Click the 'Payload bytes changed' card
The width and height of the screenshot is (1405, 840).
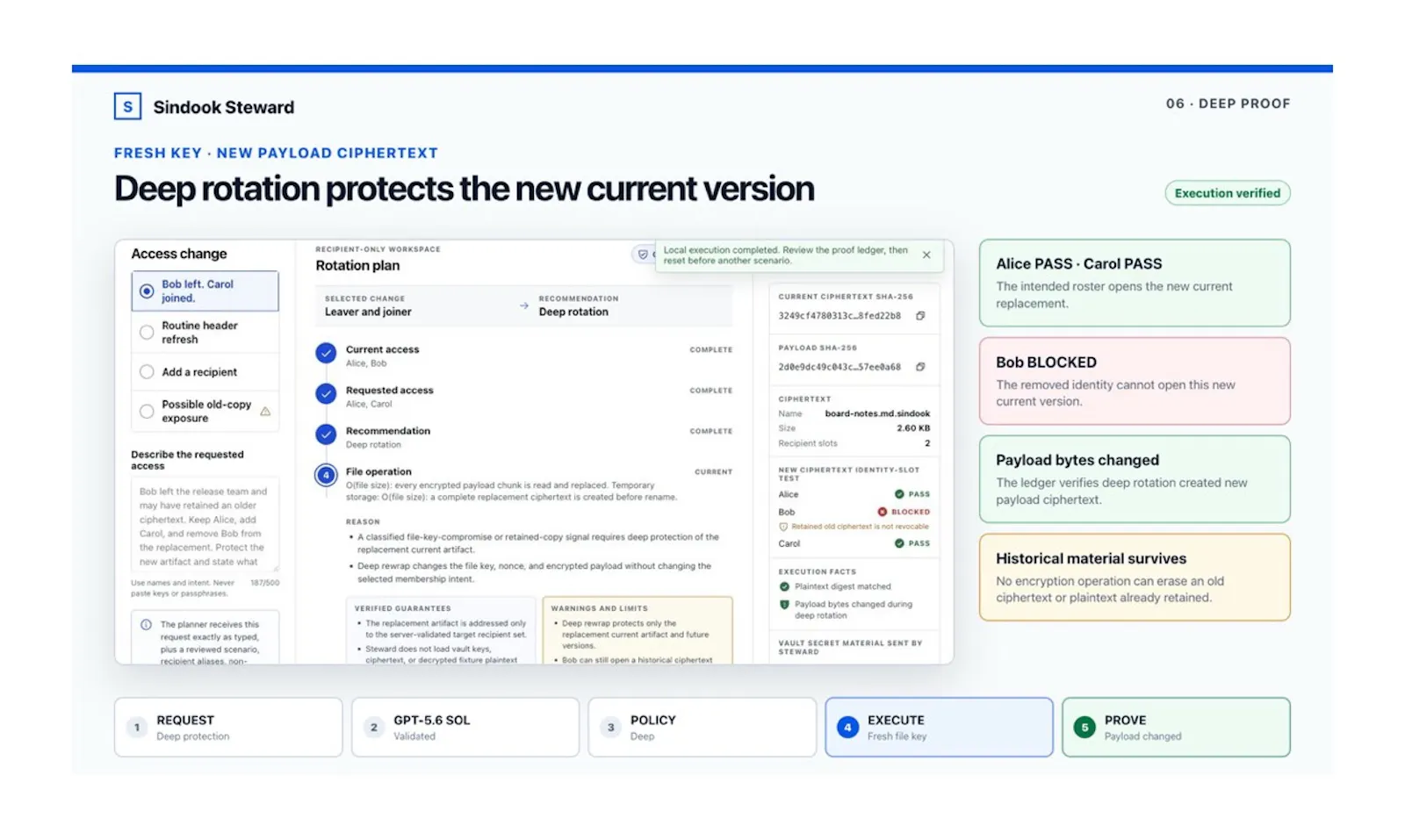[1135, 479]
